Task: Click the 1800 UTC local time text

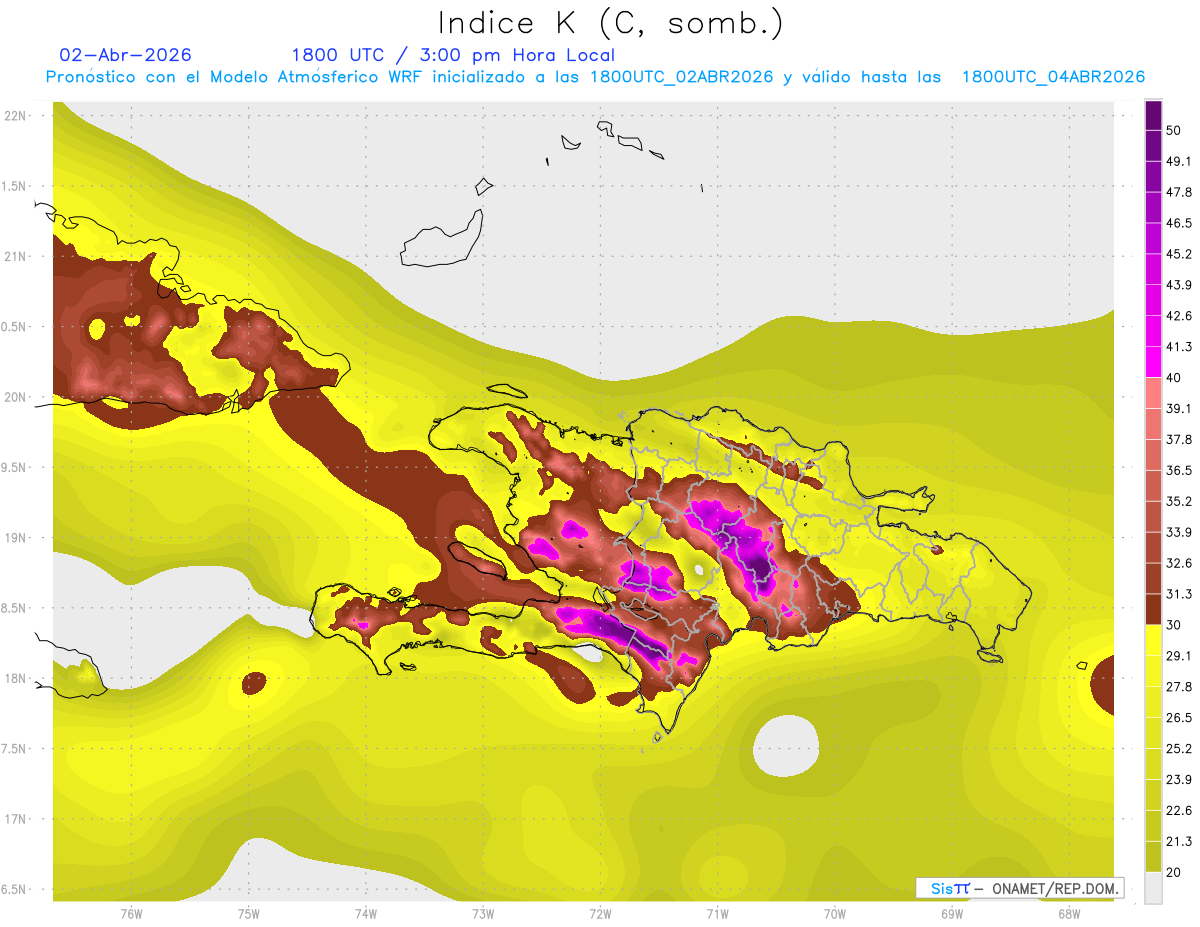Action: pyautogui.click(x=453, y=55)
